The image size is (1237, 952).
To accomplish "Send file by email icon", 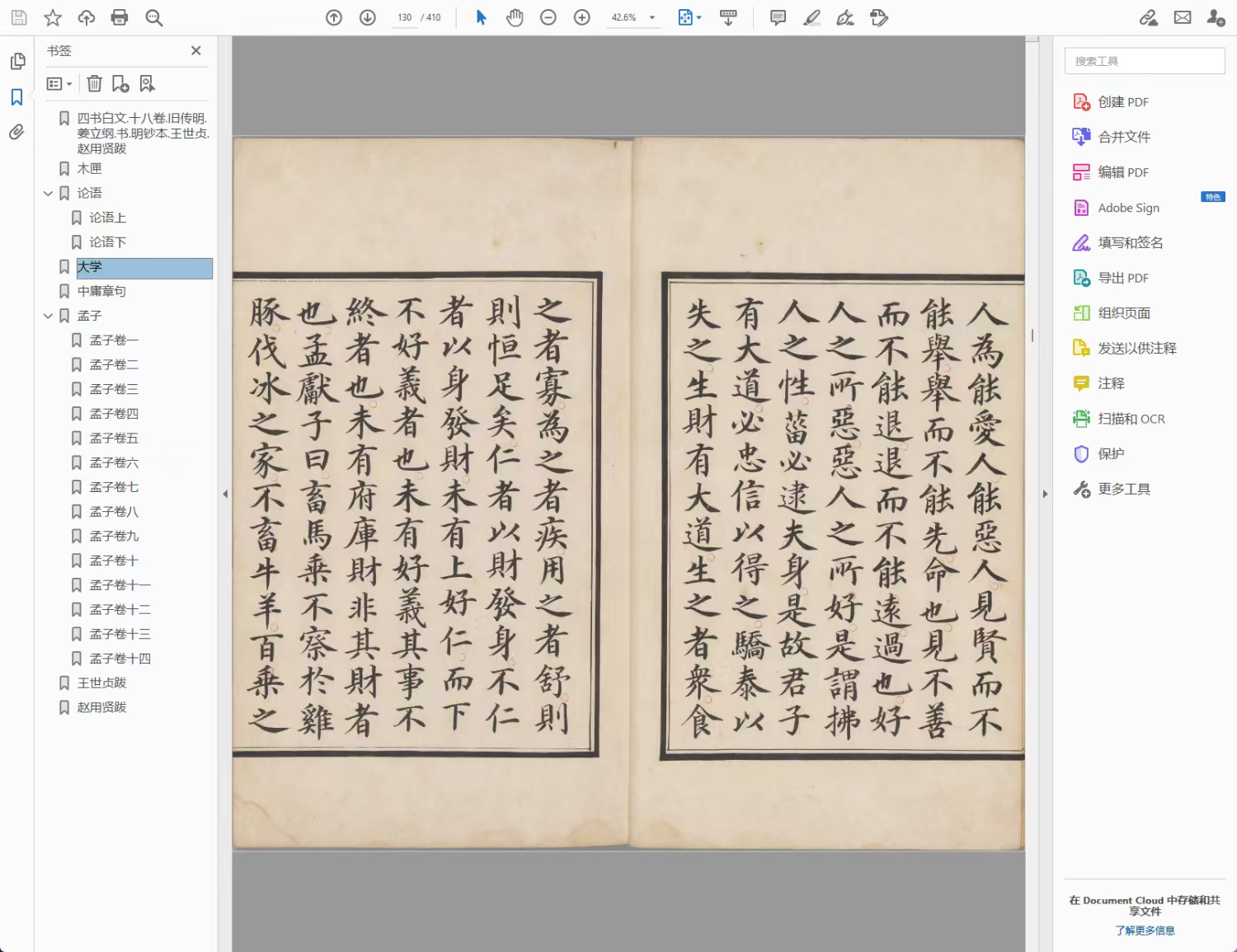I will [1183, 17].
